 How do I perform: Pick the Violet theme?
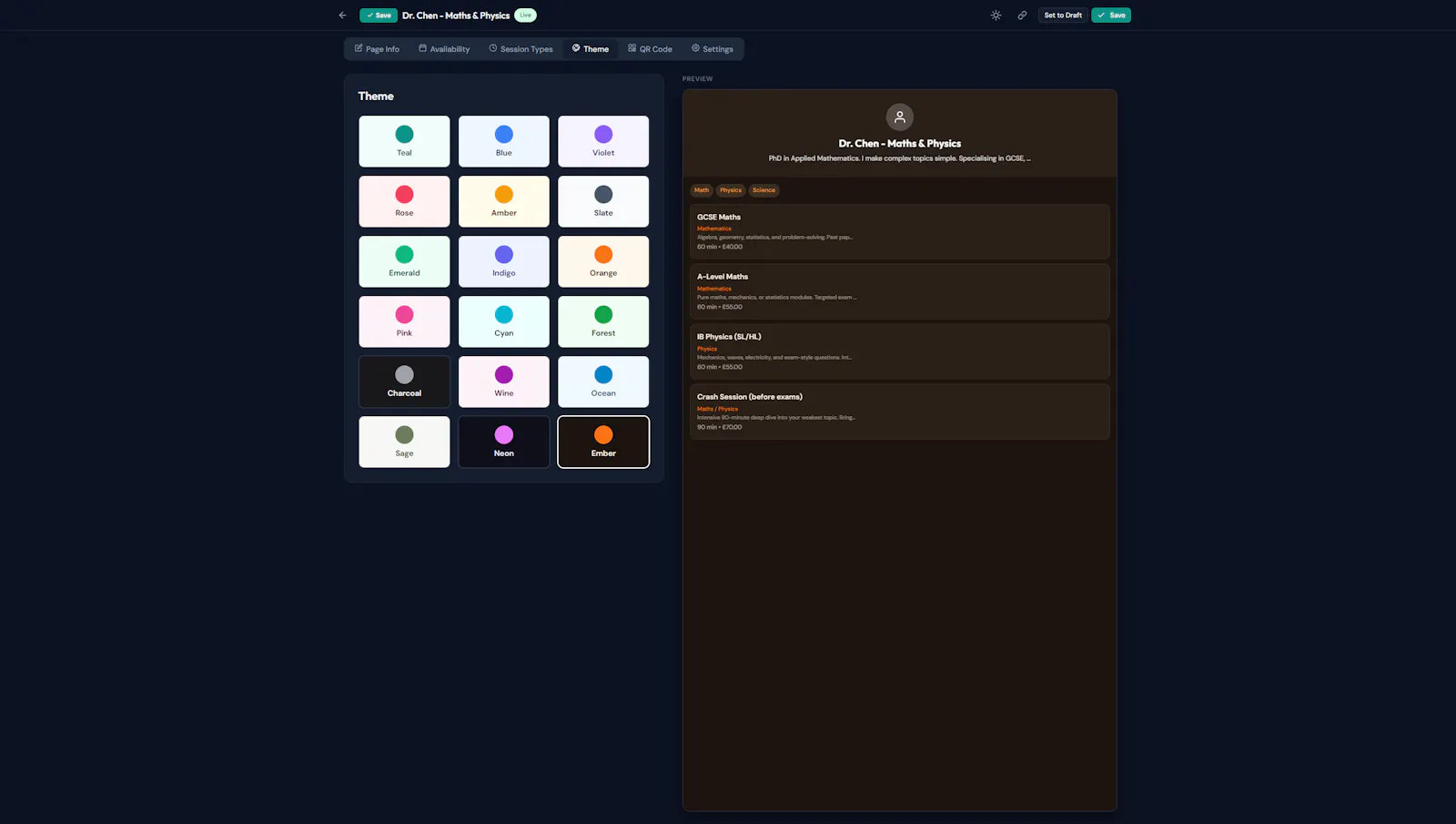click(x=603, y=141)
